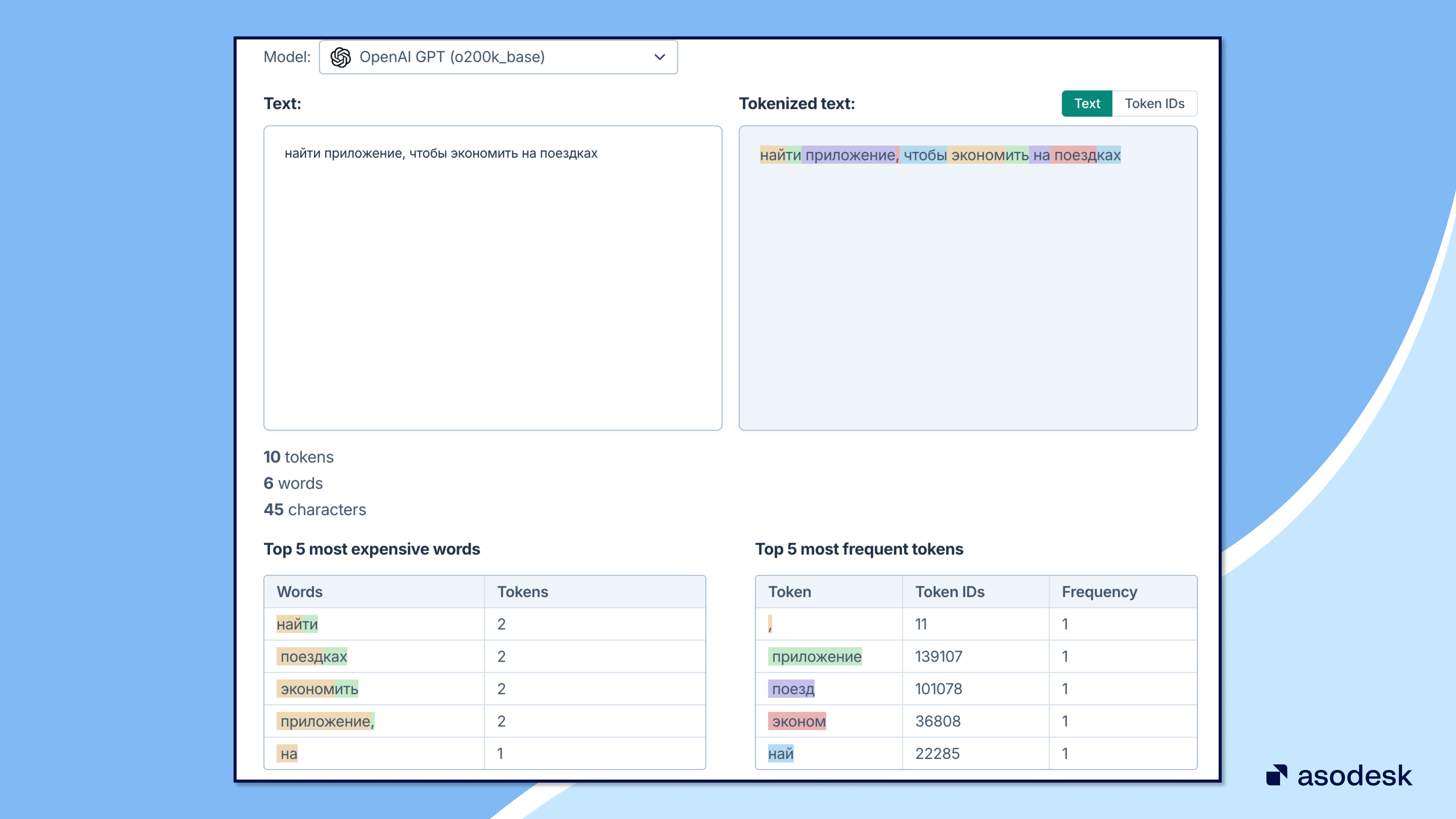Viewport: 1456px width, 819px height.
Task: Click the highlighted token 'приложение' in tokenized text
Action: tap(849, 155)
